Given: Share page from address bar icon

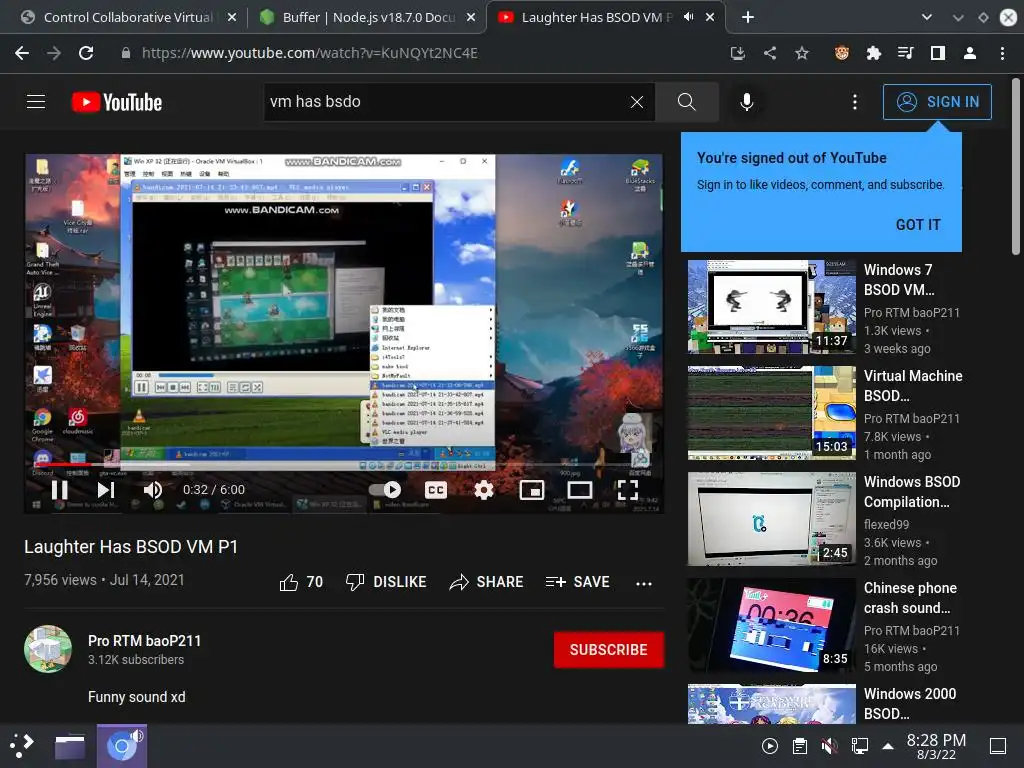Looking at the screenshot, I should pos(770,53).
